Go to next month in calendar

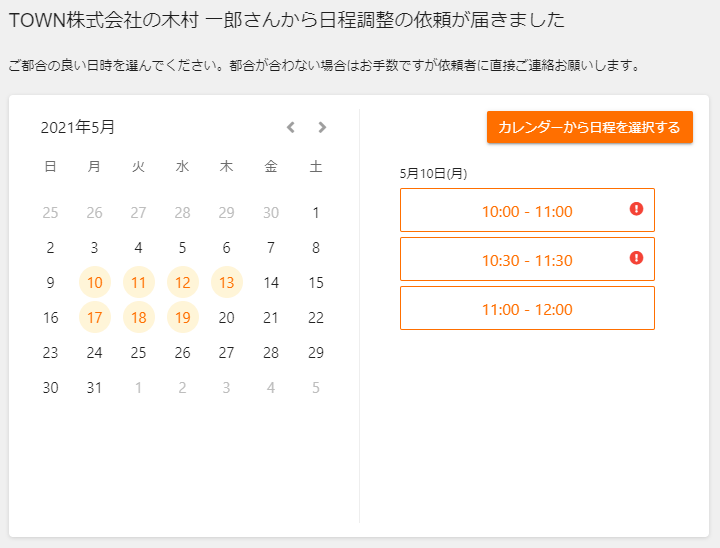coord(322,127)
